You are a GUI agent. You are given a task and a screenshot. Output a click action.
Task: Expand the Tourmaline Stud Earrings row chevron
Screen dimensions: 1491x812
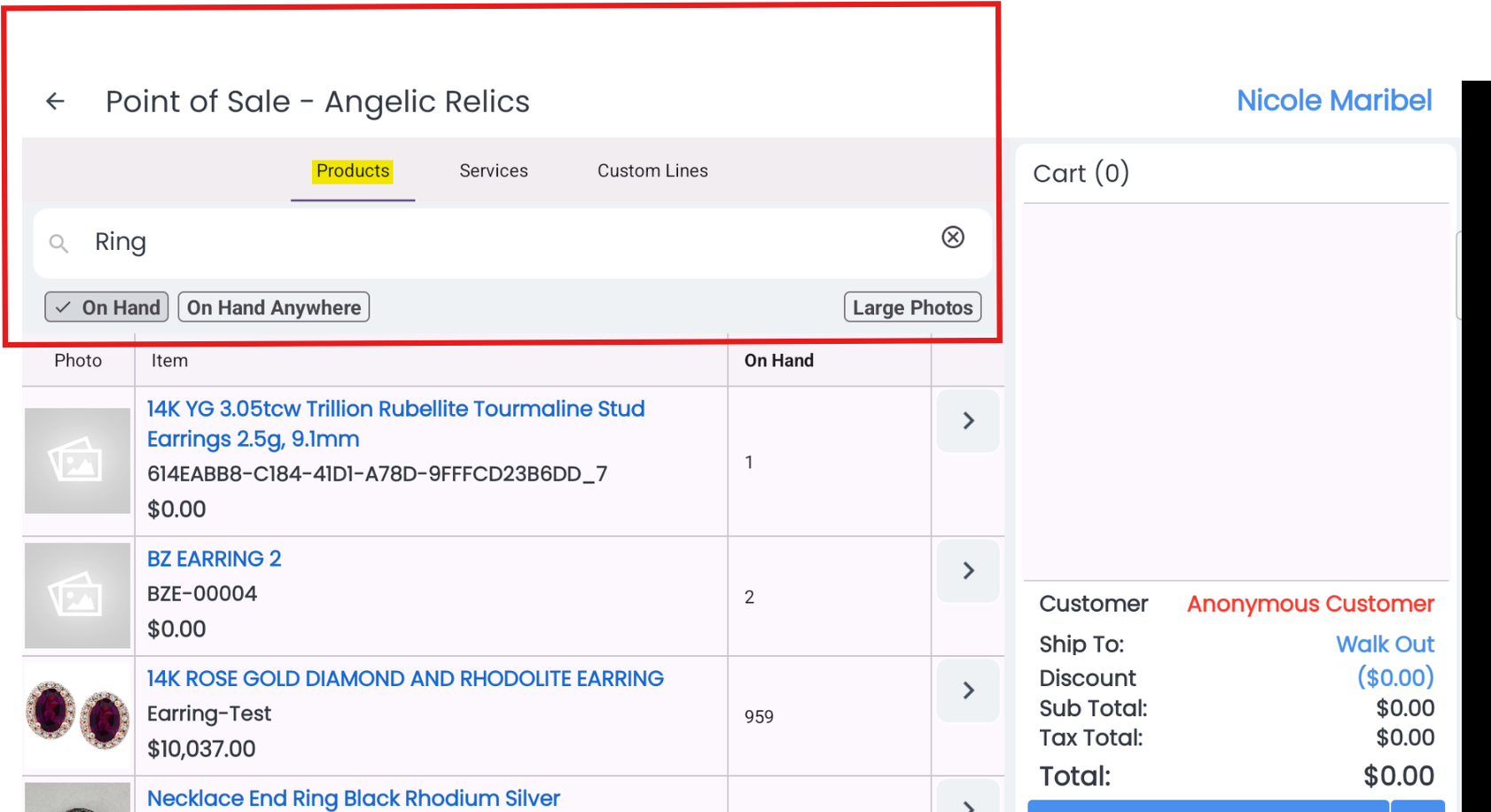point(968,420)
